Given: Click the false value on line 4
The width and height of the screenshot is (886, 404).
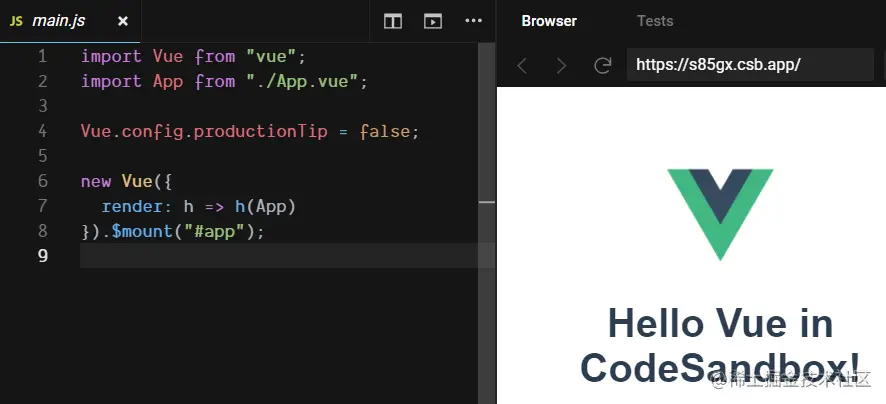Looking at the screenshot, I should click(x=384, y=131).
